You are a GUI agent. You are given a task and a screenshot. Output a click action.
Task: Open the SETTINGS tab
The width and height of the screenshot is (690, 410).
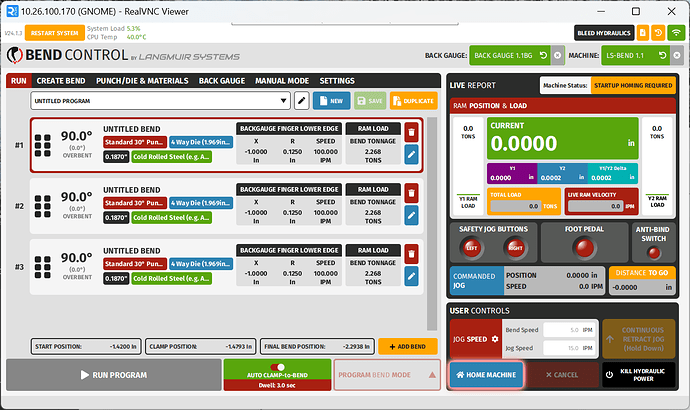[337, 81]
